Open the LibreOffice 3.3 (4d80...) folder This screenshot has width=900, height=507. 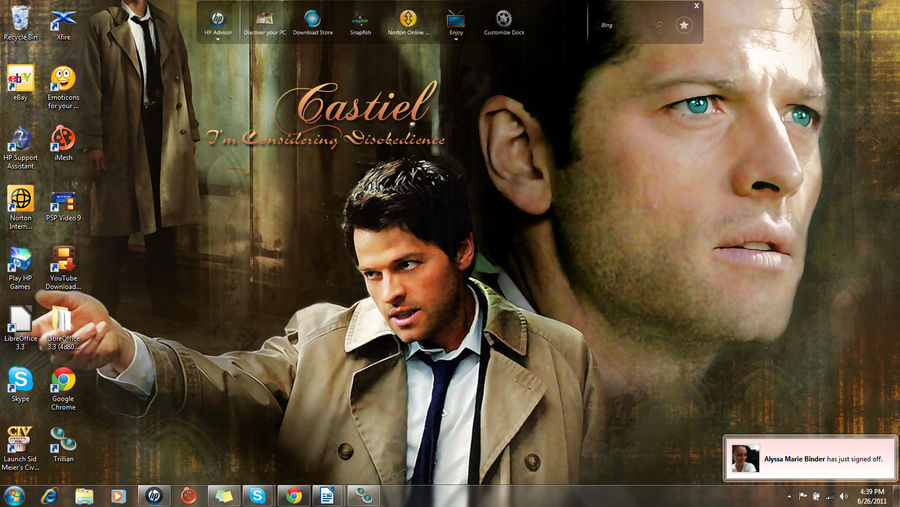63,328
